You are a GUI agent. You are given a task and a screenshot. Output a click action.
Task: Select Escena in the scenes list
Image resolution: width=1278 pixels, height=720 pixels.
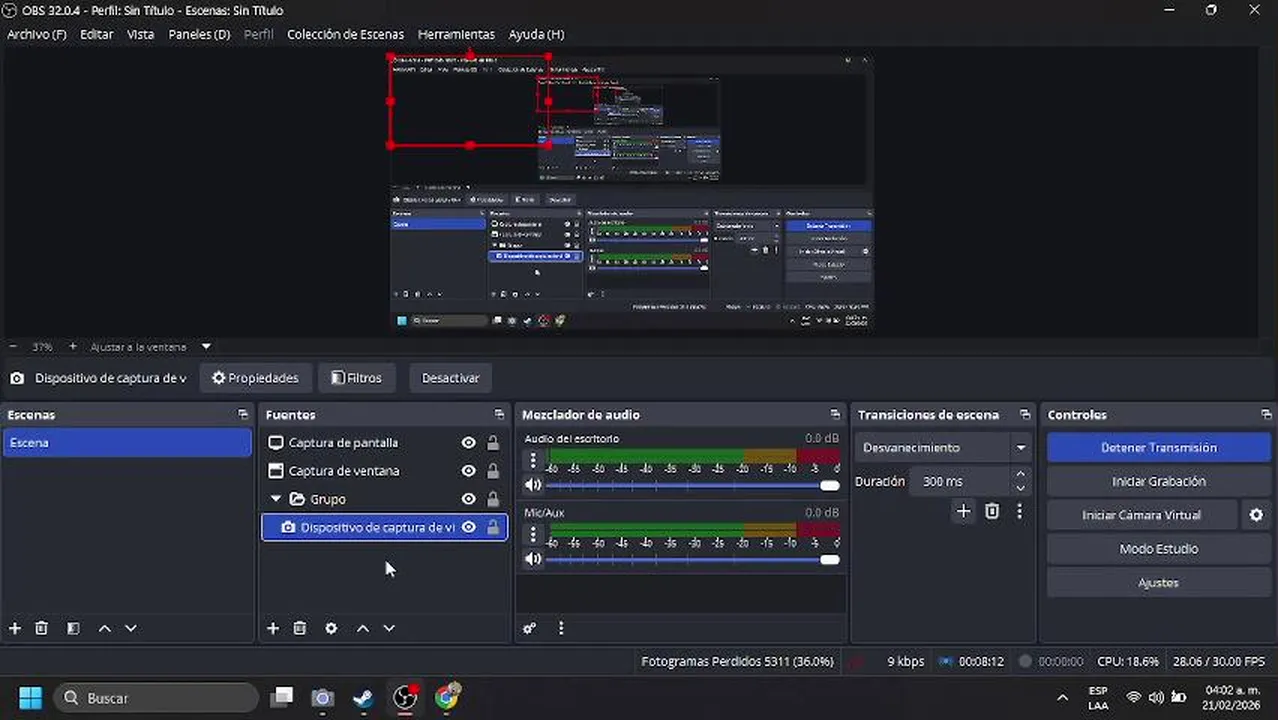point(127,443)
